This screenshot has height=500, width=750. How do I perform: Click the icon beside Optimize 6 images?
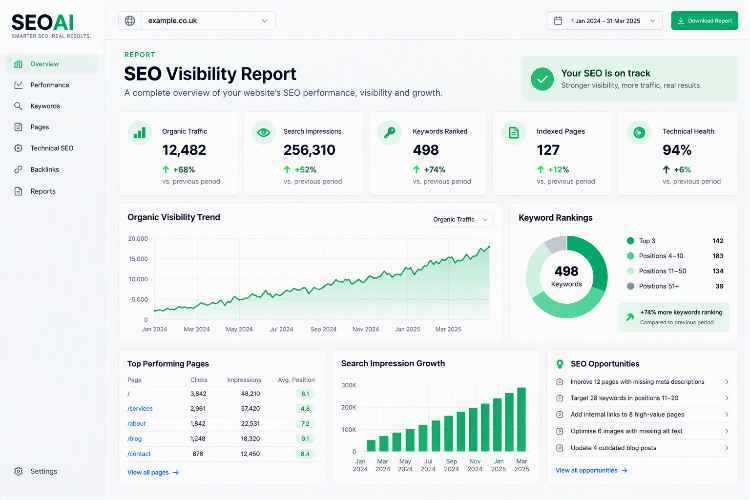click(560, 432)
